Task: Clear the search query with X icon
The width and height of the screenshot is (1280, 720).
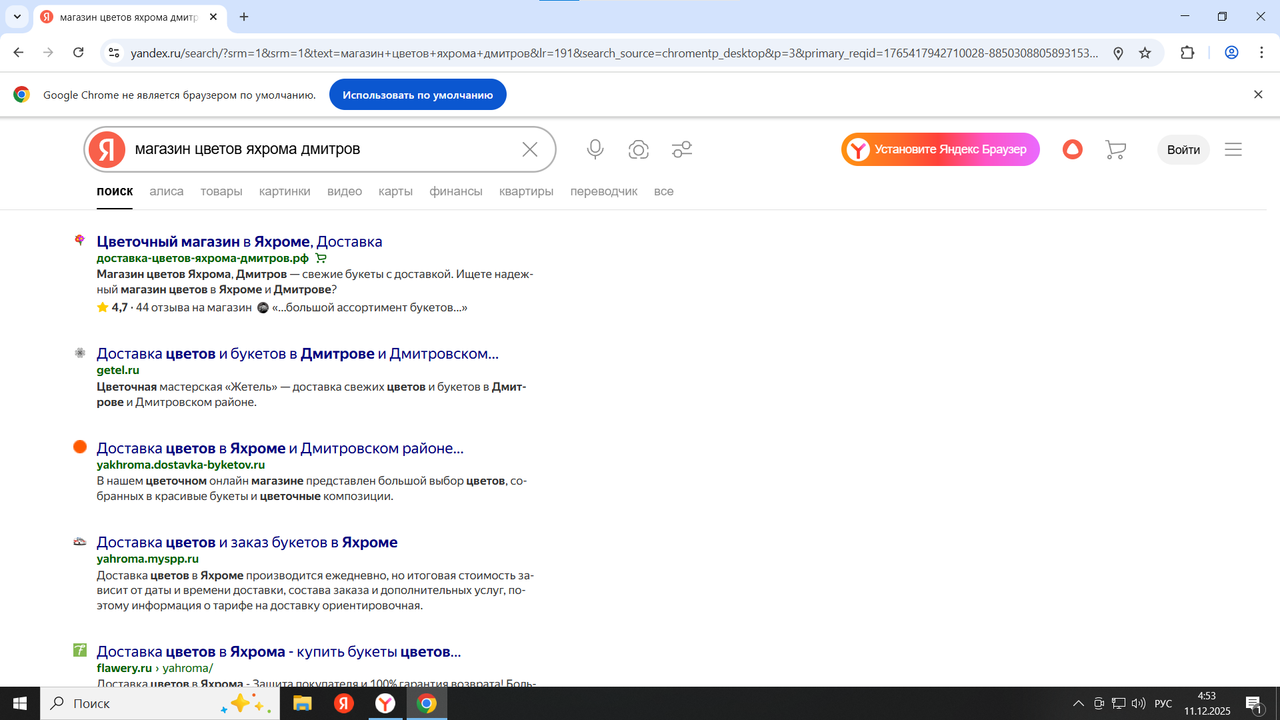Action: point(530,150)
